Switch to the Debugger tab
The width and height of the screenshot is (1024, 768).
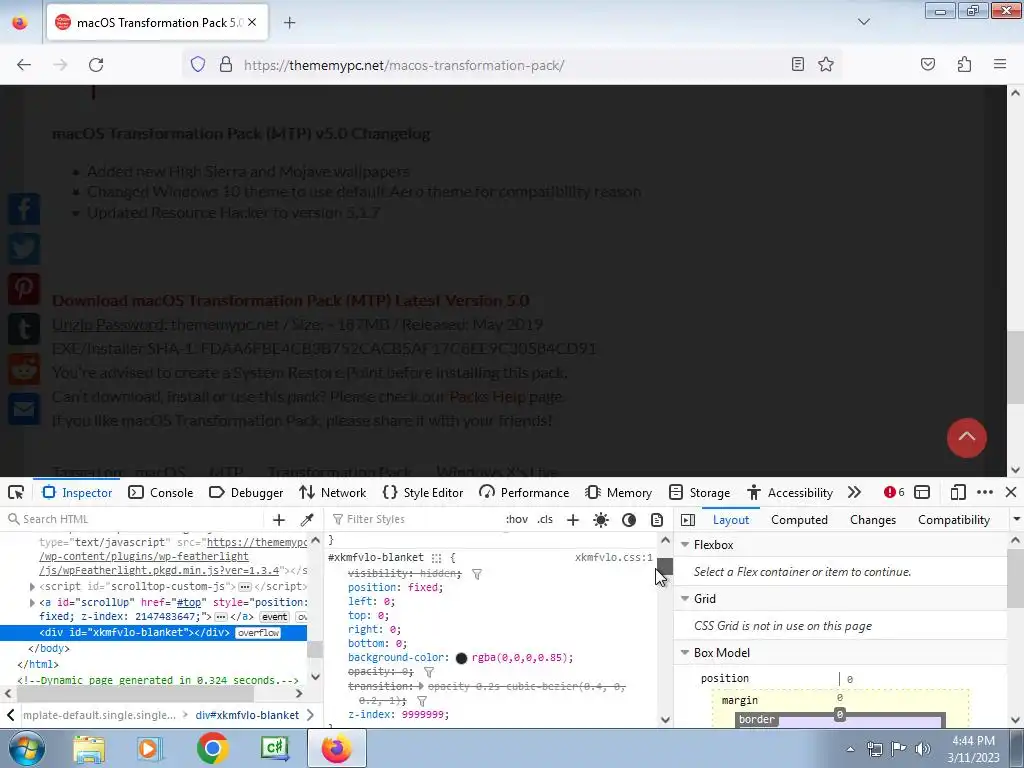pos(246,492)
